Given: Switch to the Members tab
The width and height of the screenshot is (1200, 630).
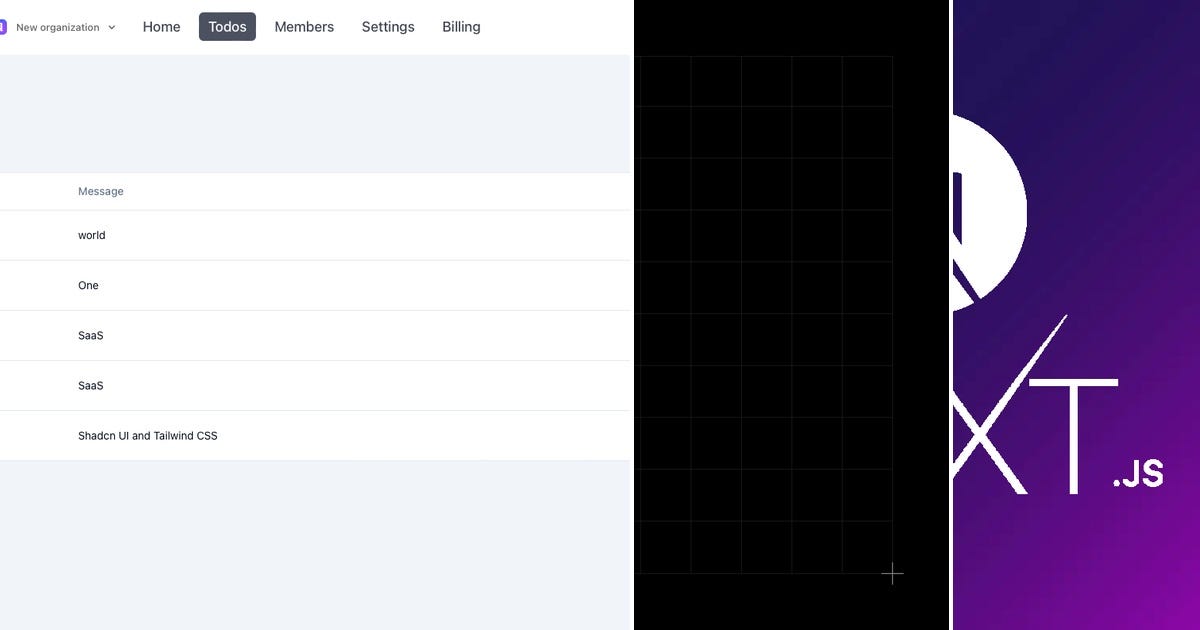Looking at the screenshot, I should tap(304, 27).
